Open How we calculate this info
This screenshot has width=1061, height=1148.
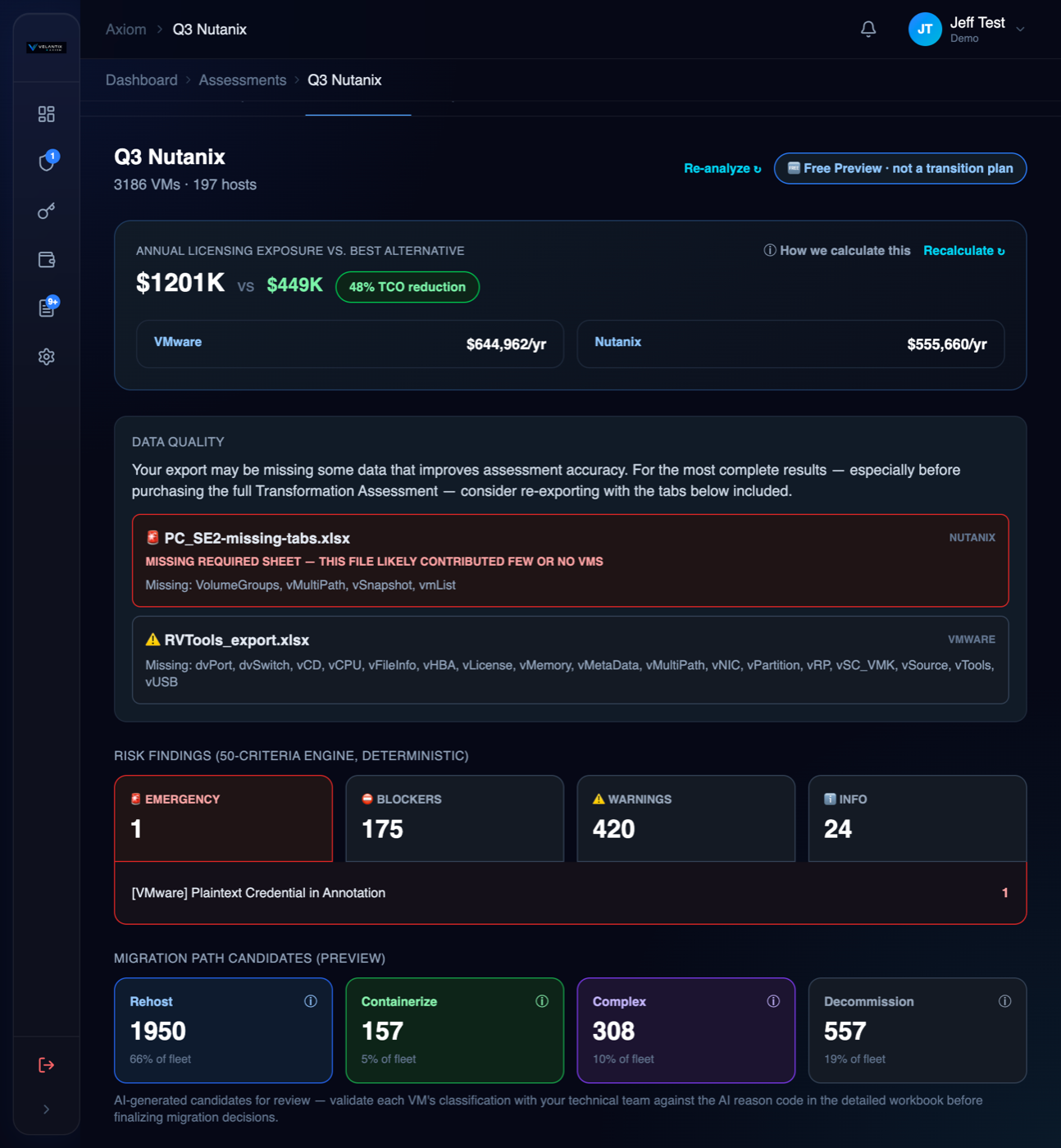(x=837, y=251)
